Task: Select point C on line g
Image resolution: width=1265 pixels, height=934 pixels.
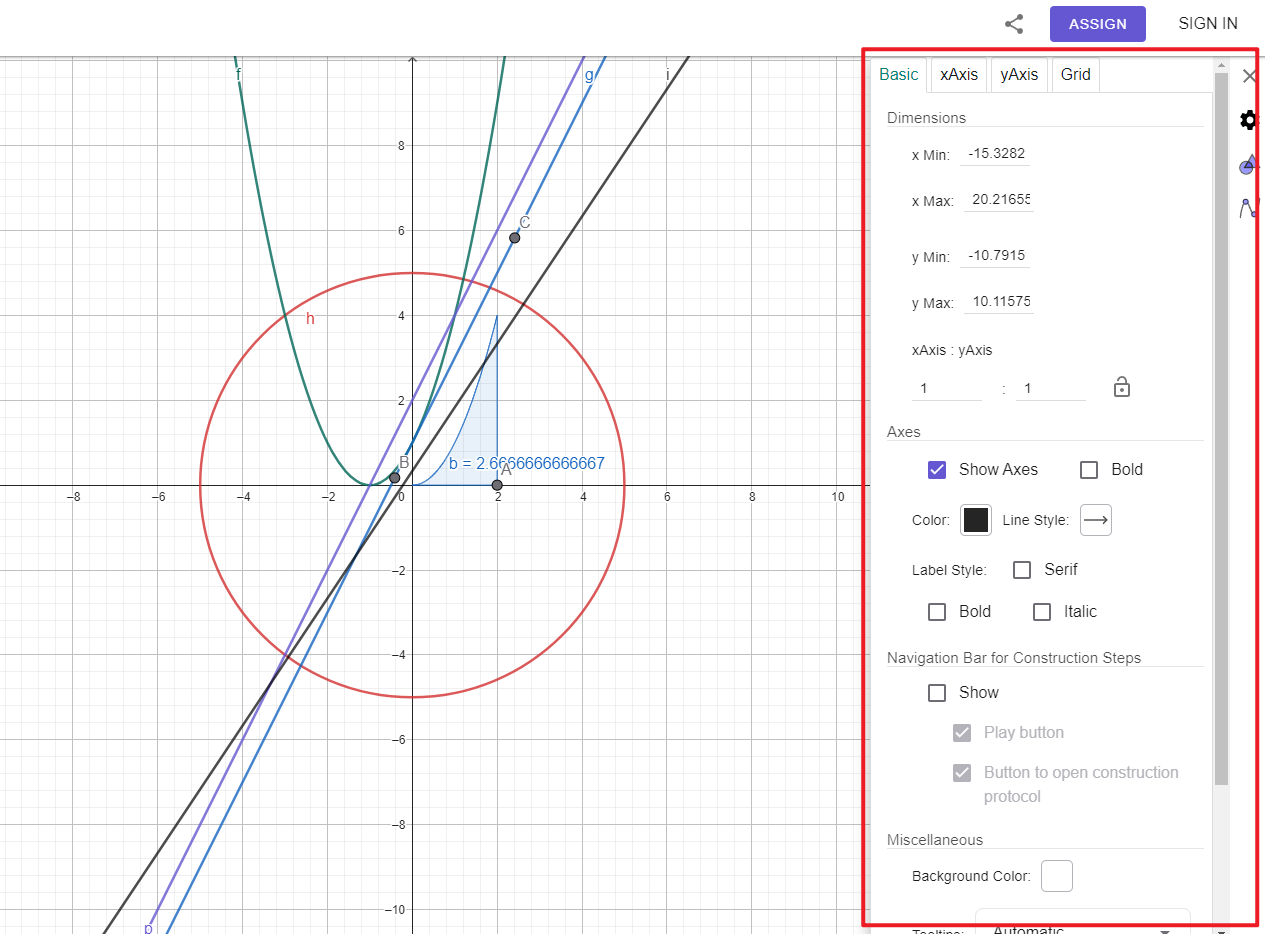Action: (x=514, y=238)
